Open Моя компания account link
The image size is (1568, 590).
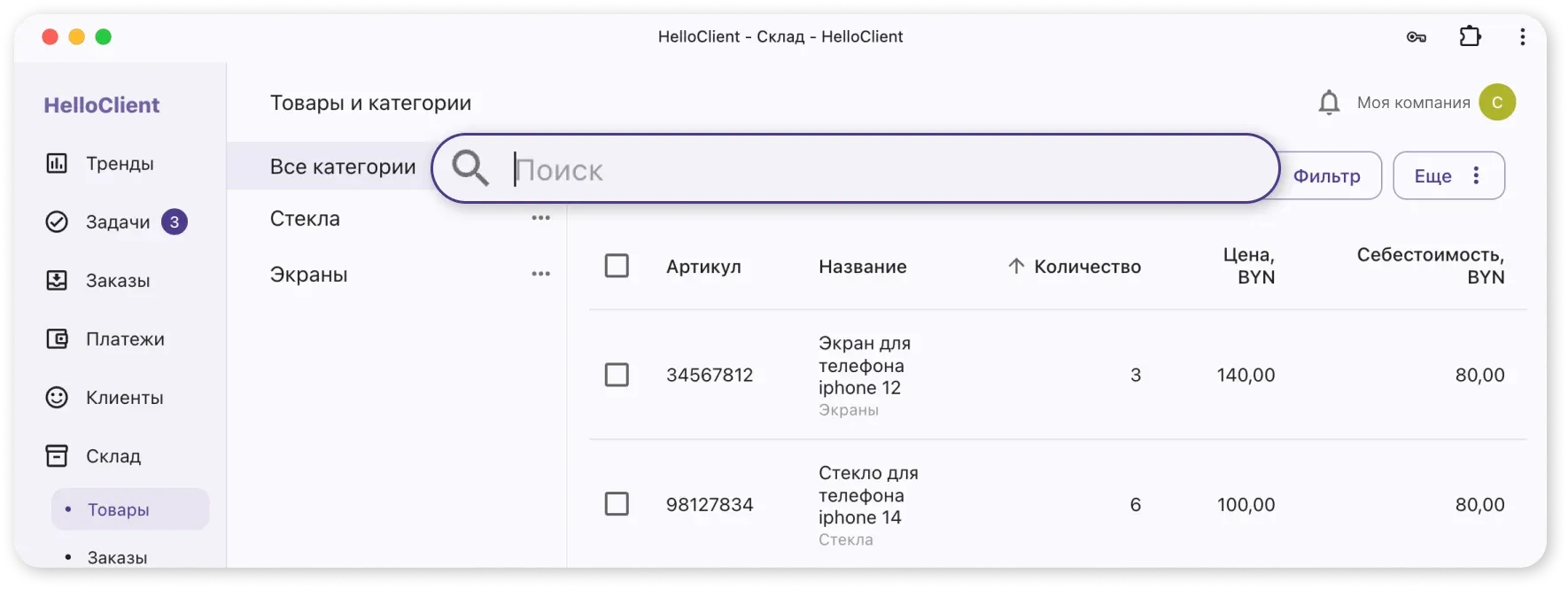[1416, 102]
